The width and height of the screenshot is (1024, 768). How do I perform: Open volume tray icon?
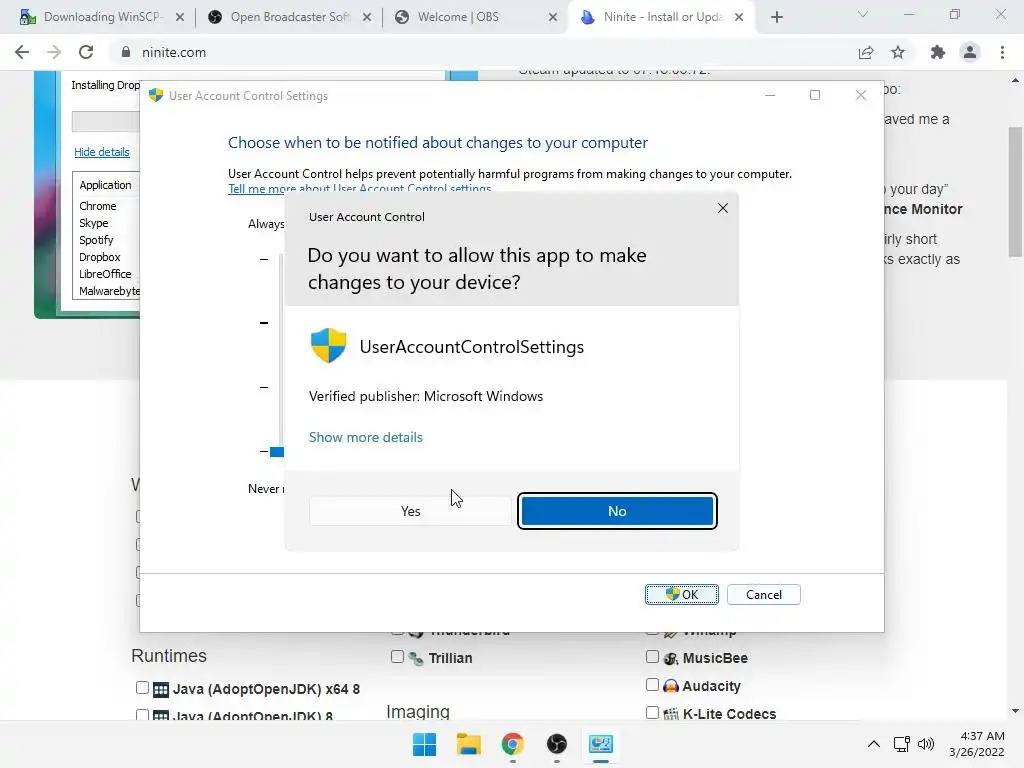(x=925, y=744)
